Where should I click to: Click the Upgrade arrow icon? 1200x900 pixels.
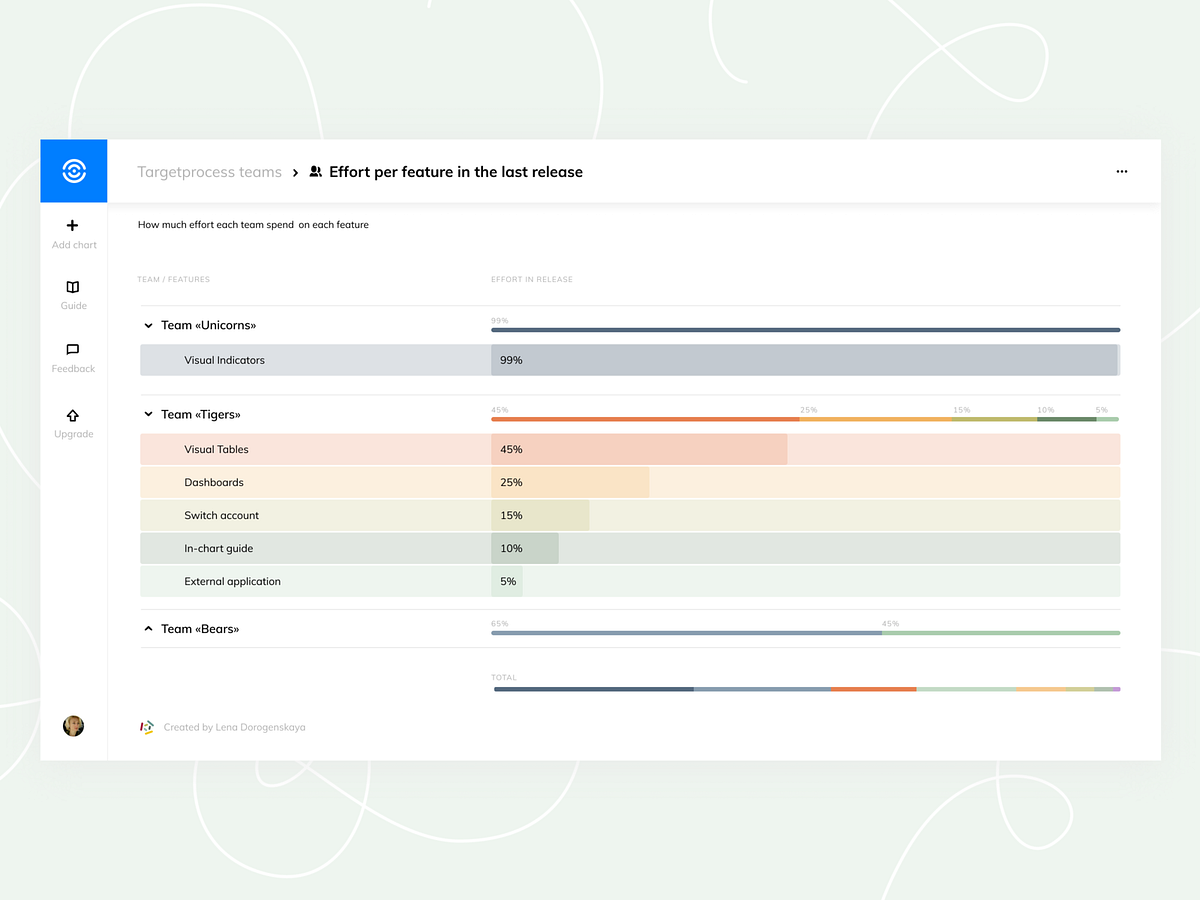tap(73, 415)
